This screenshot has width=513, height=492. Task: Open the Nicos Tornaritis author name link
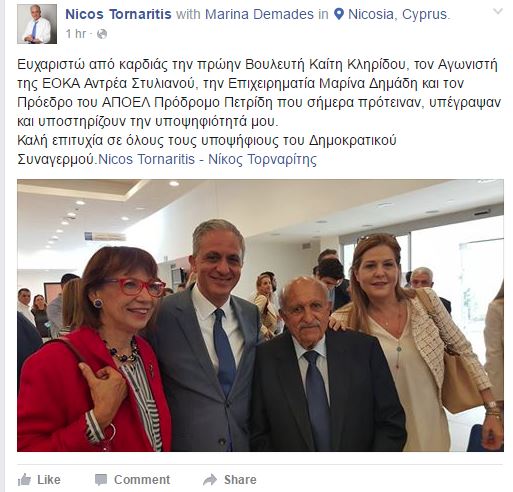[118, 14]
